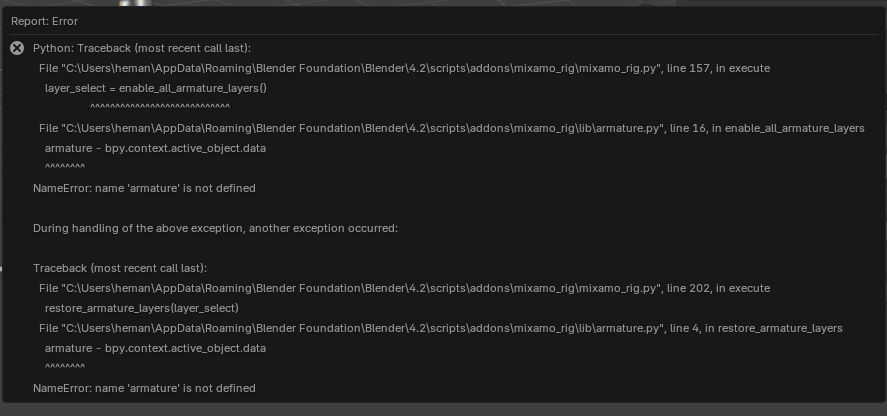887x416 pixels.
Task: Click the error X icon in report
Action: click(x=17, y=48)
